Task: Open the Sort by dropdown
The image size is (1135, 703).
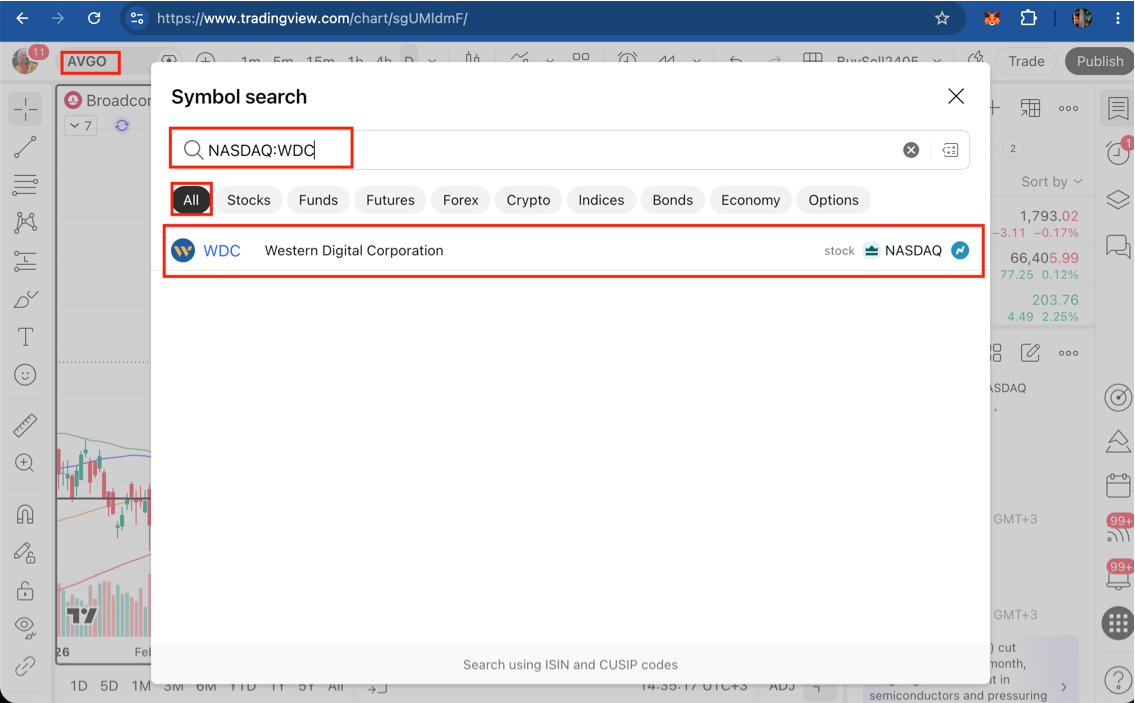Action: tap(1051, 182)
